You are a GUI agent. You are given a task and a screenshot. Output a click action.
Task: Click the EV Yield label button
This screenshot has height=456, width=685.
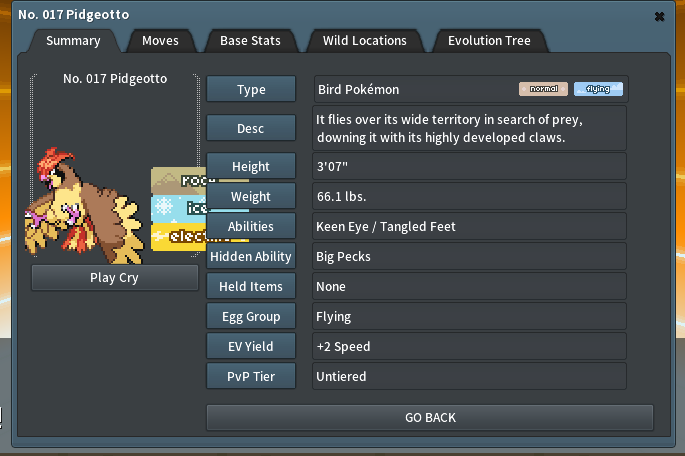(x=251, y=346)
